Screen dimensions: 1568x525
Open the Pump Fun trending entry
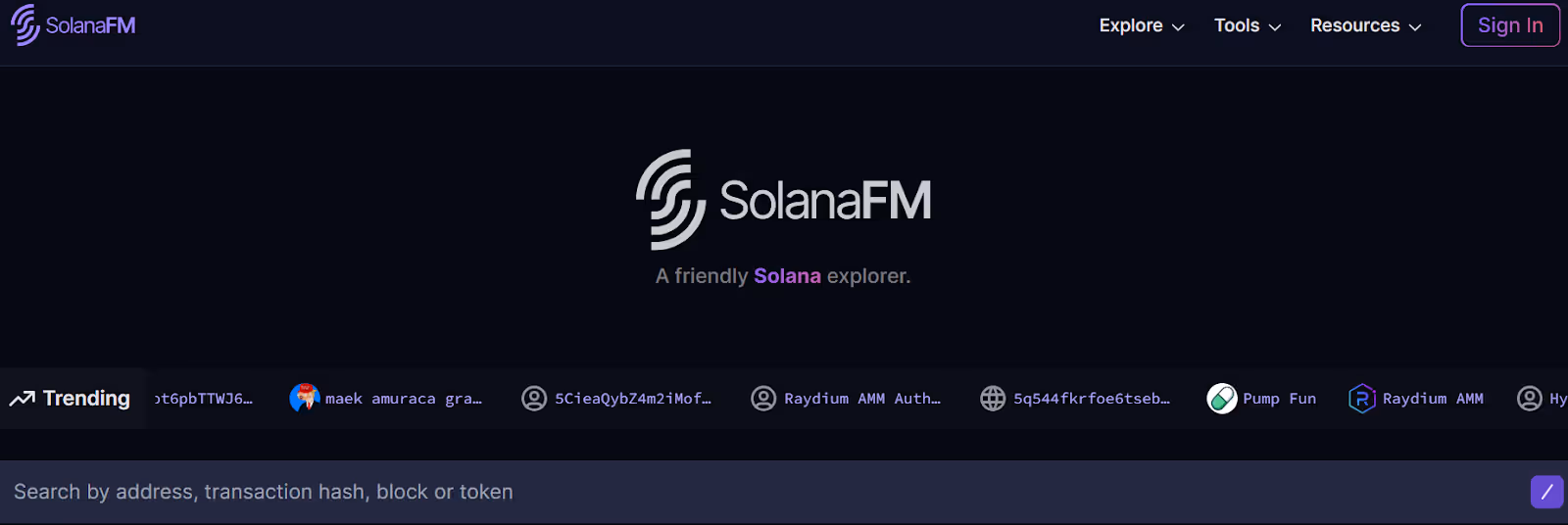tap(1279, 399)
